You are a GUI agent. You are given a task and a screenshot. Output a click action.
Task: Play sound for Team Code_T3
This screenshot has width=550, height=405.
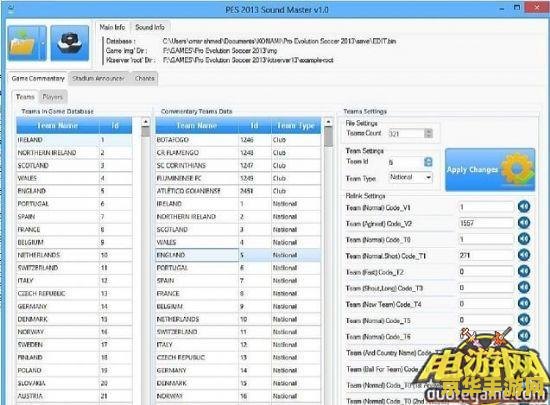click(x=524, y=287)
